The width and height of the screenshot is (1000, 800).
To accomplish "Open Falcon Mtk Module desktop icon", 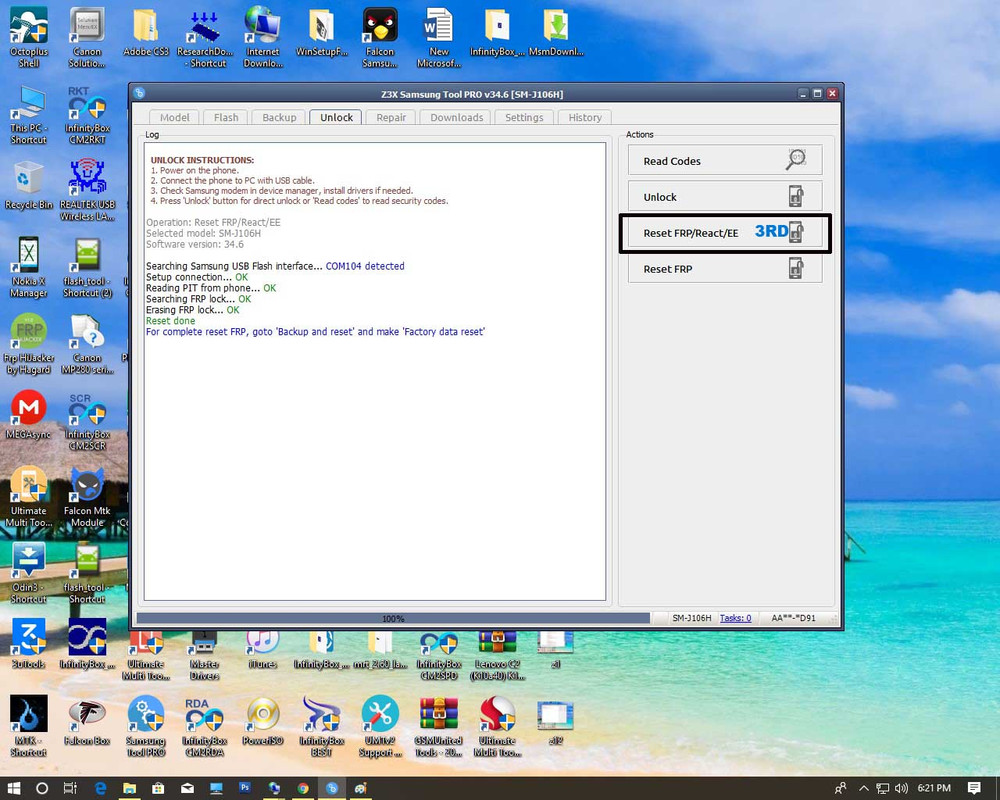I will 87,498.
